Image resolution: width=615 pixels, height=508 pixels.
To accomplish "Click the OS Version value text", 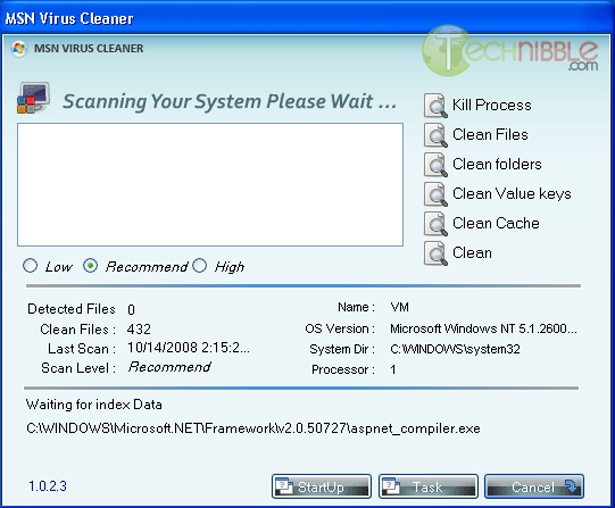I will pyautogui.click(x=483, y=328).
